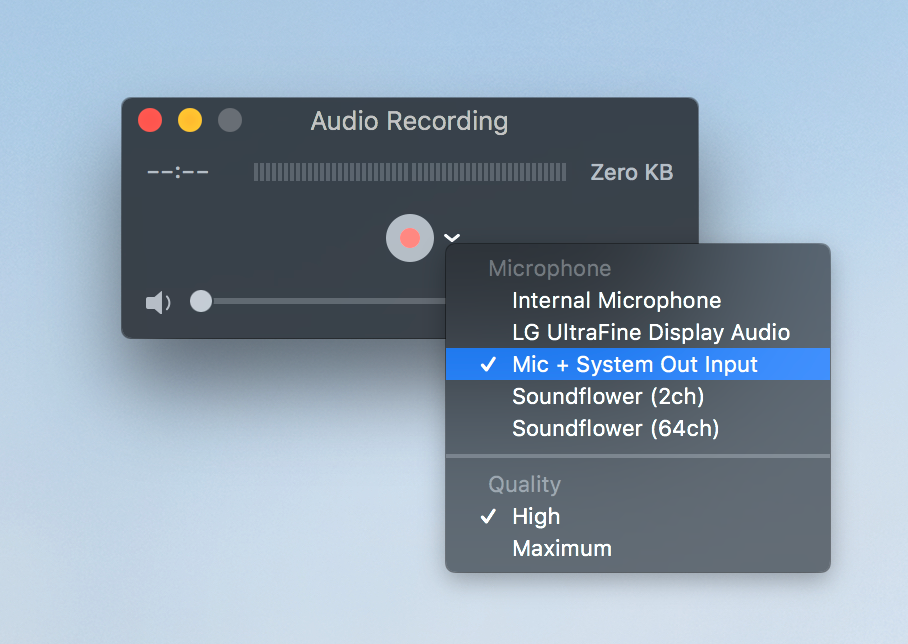This screenshot has height=644, width=908.
Task: Close the Audio Recording window
Action: click(x=150, y=120)
